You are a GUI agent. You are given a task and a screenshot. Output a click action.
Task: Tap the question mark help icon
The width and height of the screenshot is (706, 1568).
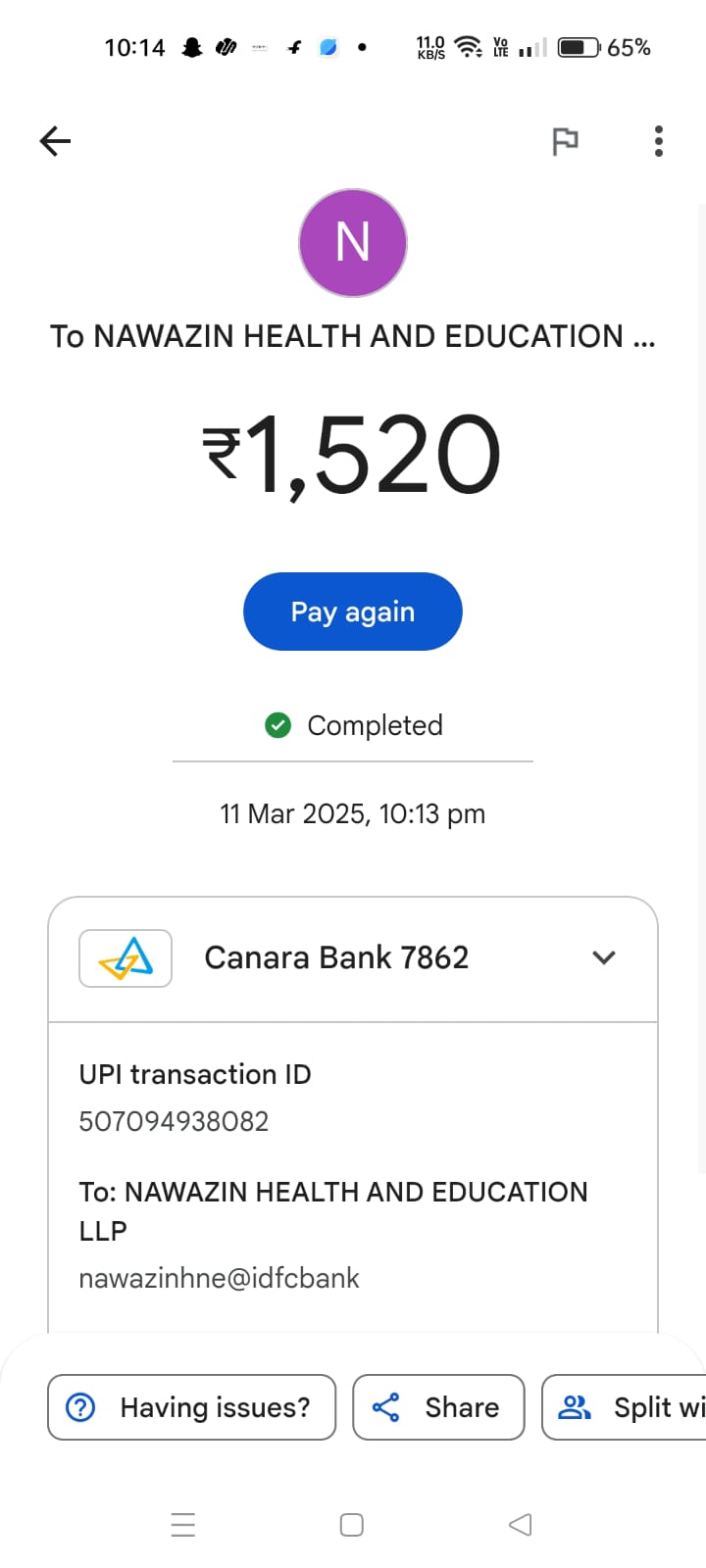click(80, 1407)
